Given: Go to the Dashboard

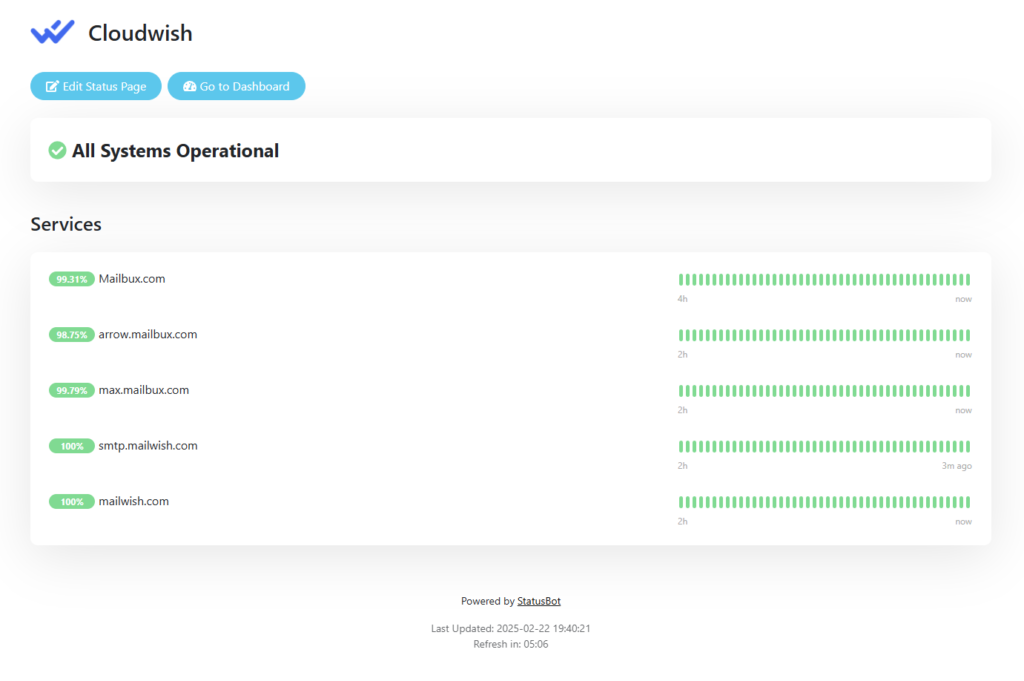Looking at the screenshot, I should (x=236, y=86).
